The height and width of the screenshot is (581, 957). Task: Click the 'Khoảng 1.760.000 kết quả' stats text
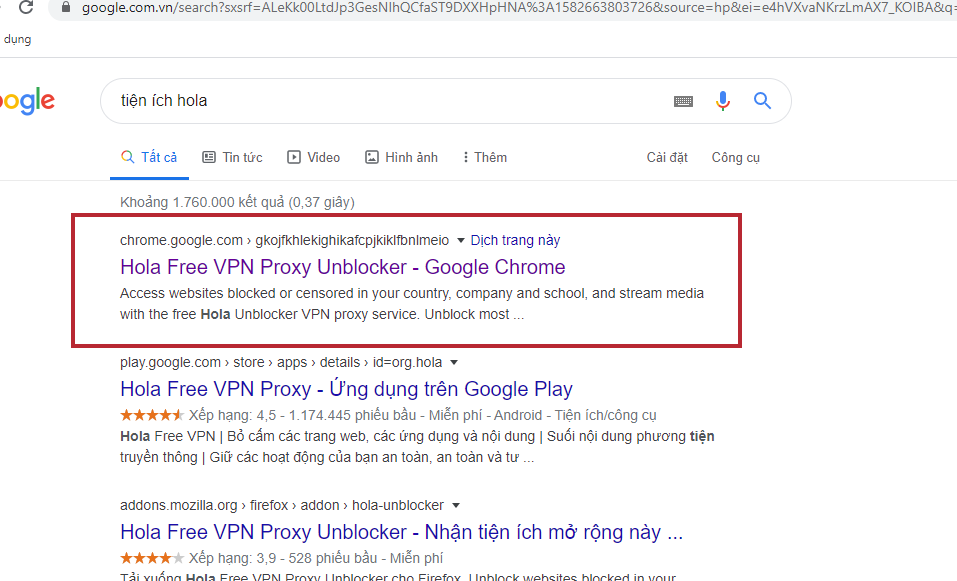(x=237, y=202)
